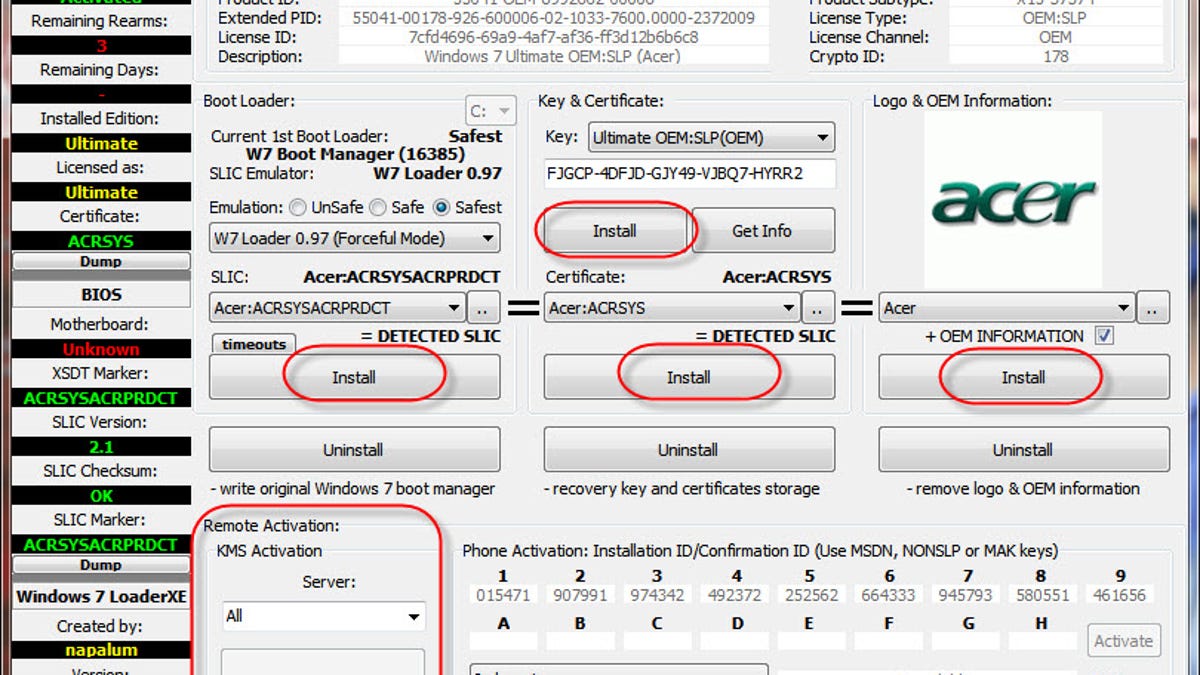
Task: Click the Crypto ID value 178
Action: 1055,56
